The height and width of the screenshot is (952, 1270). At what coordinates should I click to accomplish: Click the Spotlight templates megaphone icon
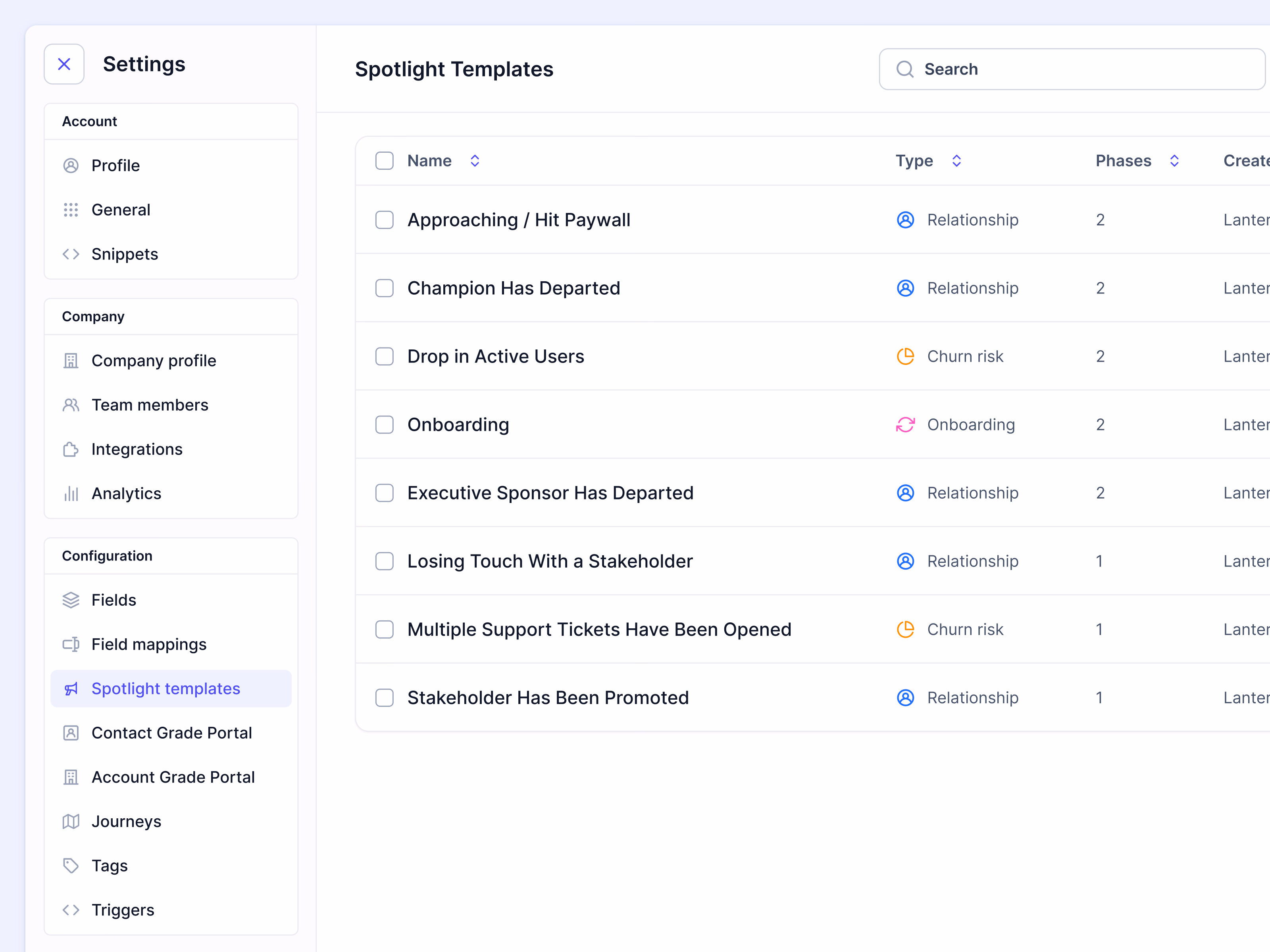coord(71,689)
